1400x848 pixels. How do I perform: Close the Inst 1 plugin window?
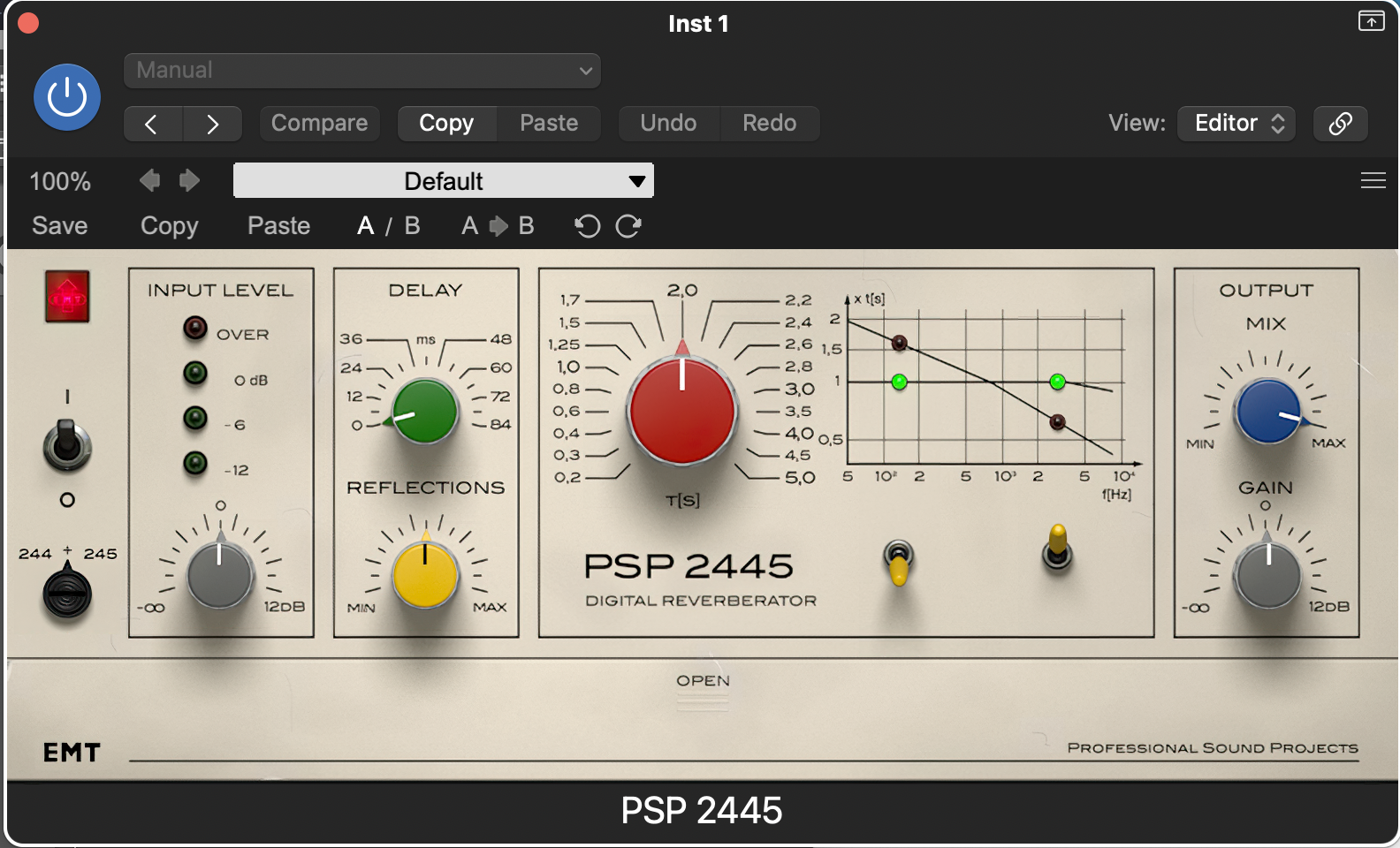pyautogui.click(x=28, y=23)
